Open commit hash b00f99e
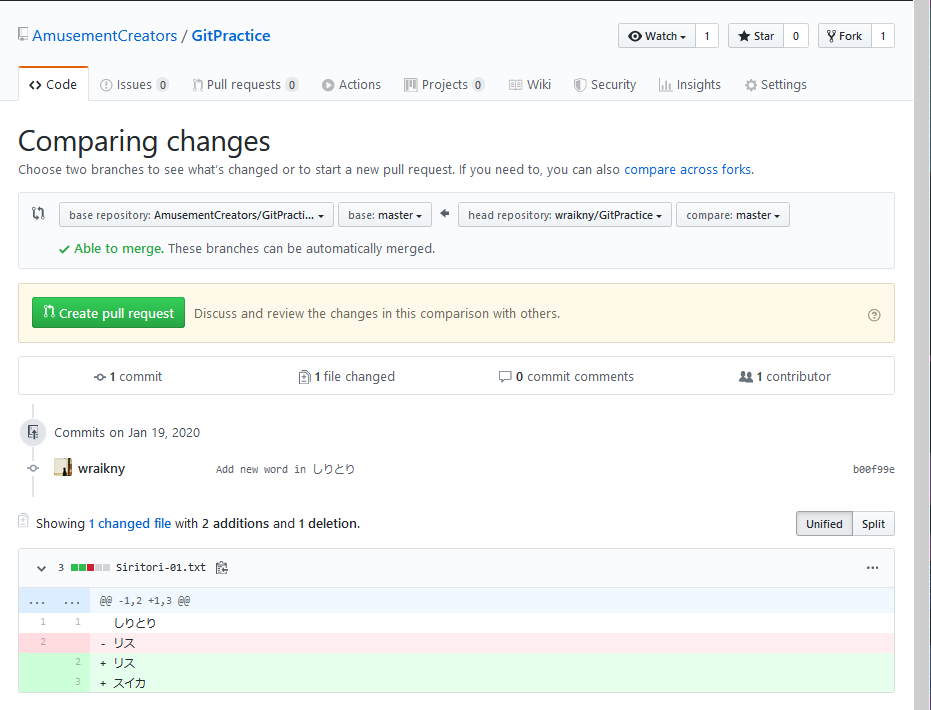This screenshot has height=710, width=931. coord(873,470)
